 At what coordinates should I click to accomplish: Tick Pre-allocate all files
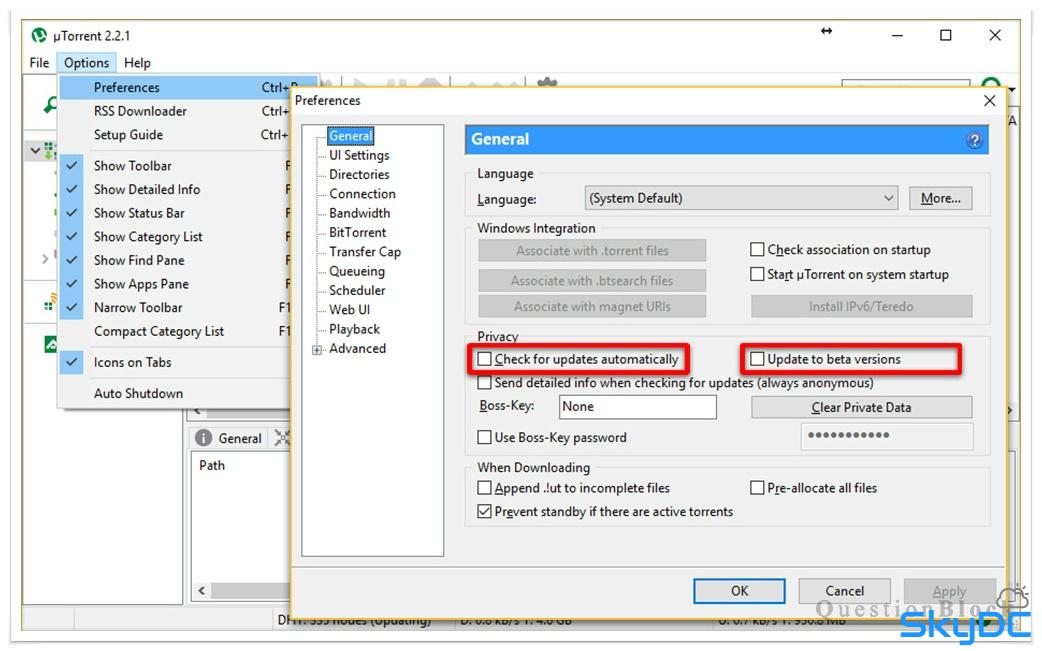point(757,488)
